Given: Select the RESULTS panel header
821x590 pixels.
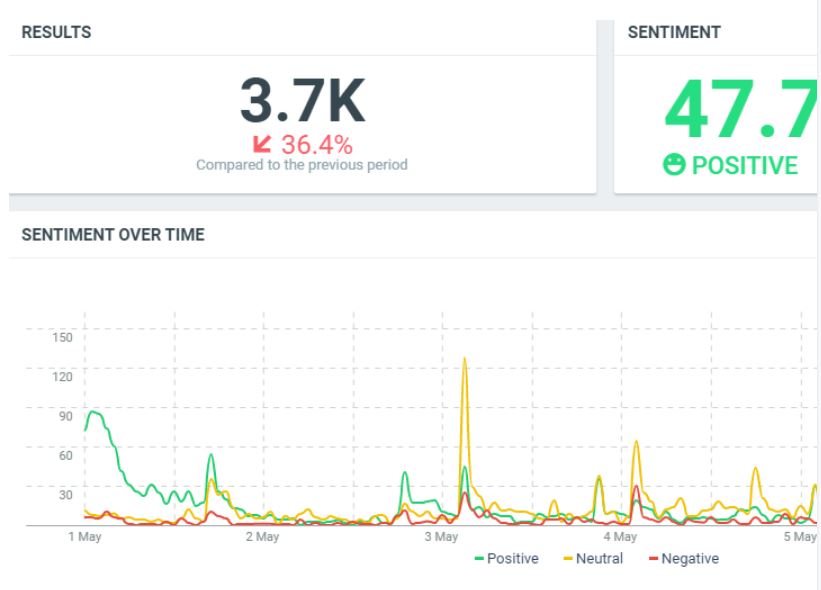Looking at the screenshot, I should (56, 32).
